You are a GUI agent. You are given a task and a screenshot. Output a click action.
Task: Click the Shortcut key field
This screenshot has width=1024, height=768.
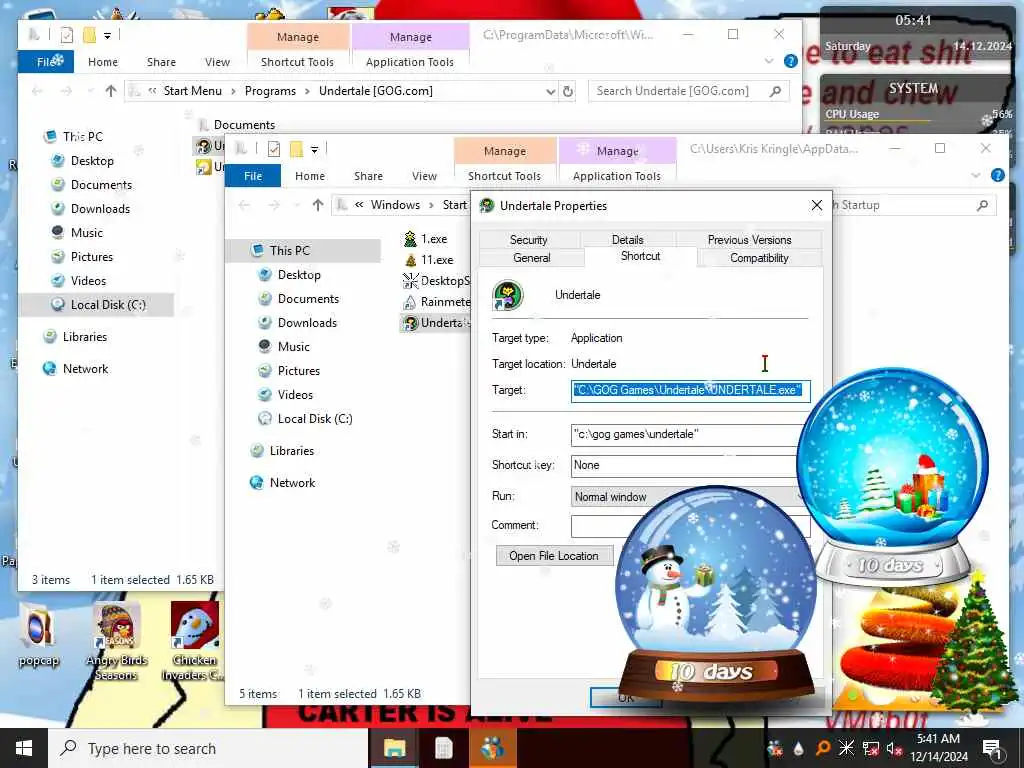coord(686,465)
